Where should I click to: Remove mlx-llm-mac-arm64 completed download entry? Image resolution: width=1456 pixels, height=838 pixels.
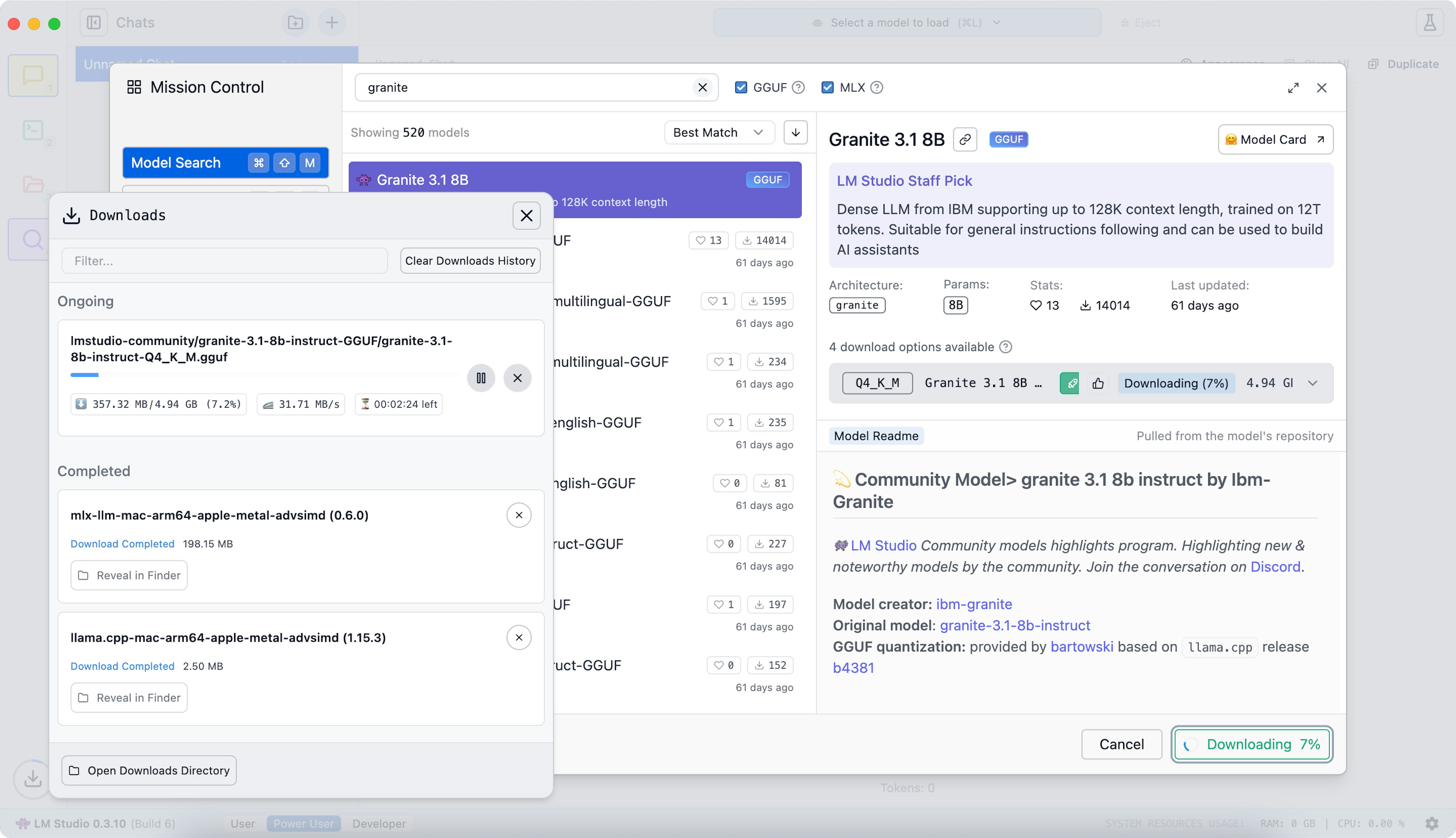point(518,515)
